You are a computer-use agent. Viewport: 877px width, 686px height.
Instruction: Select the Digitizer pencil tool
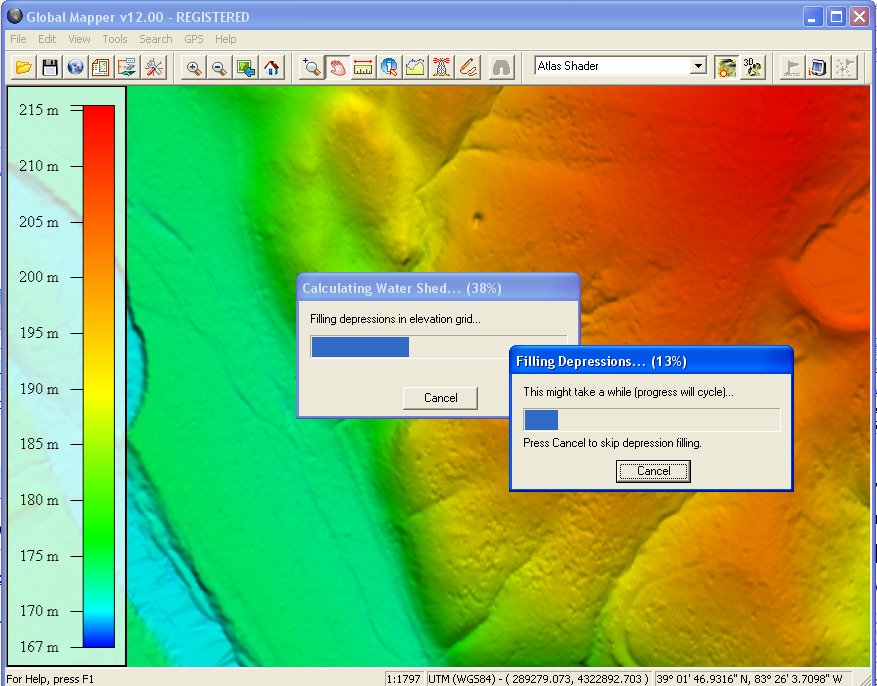tap(467, 67)
